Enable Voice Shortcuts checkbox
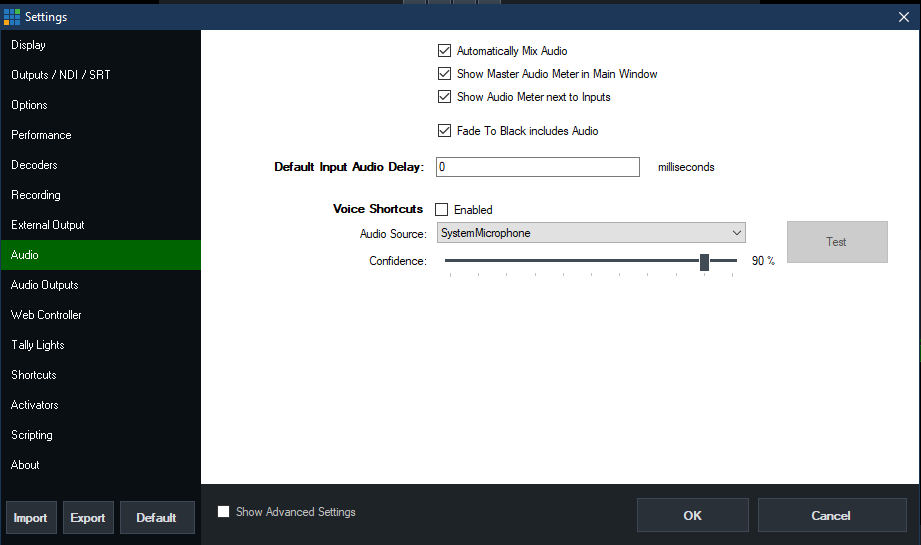Viewport: 921px width, 545px height. (x=441, y=210)
